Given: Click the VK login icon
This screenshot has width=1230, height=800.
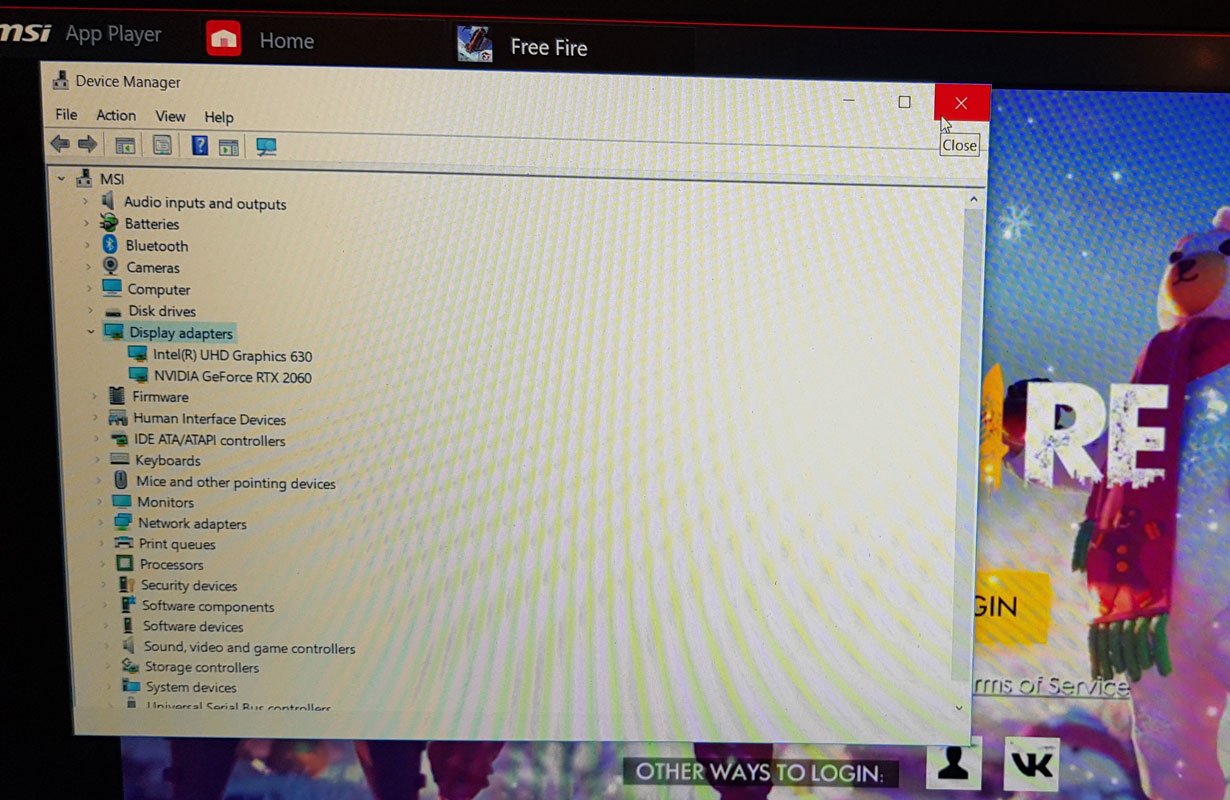Looking at the screenshot, I should pyautogui.click(x=1030, y=765).
